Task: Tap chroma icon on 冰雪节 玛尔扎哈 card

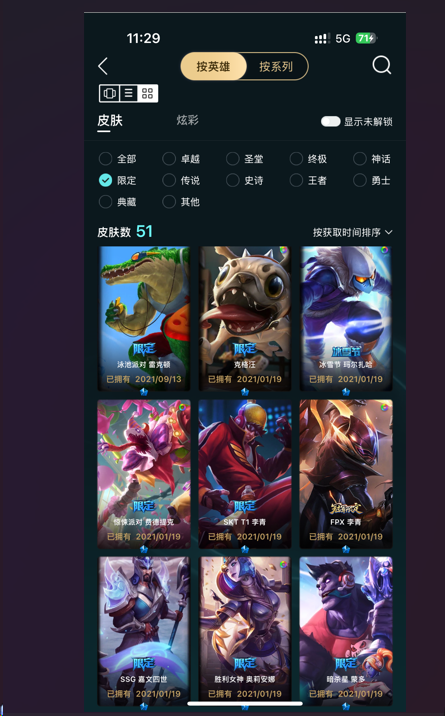Action: pos(385,250)
